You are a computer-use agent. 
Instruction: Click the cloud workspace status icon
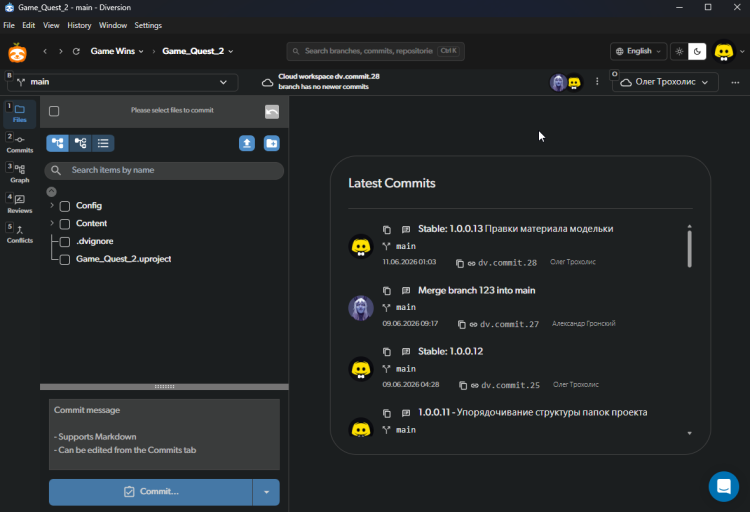(267, 83)
